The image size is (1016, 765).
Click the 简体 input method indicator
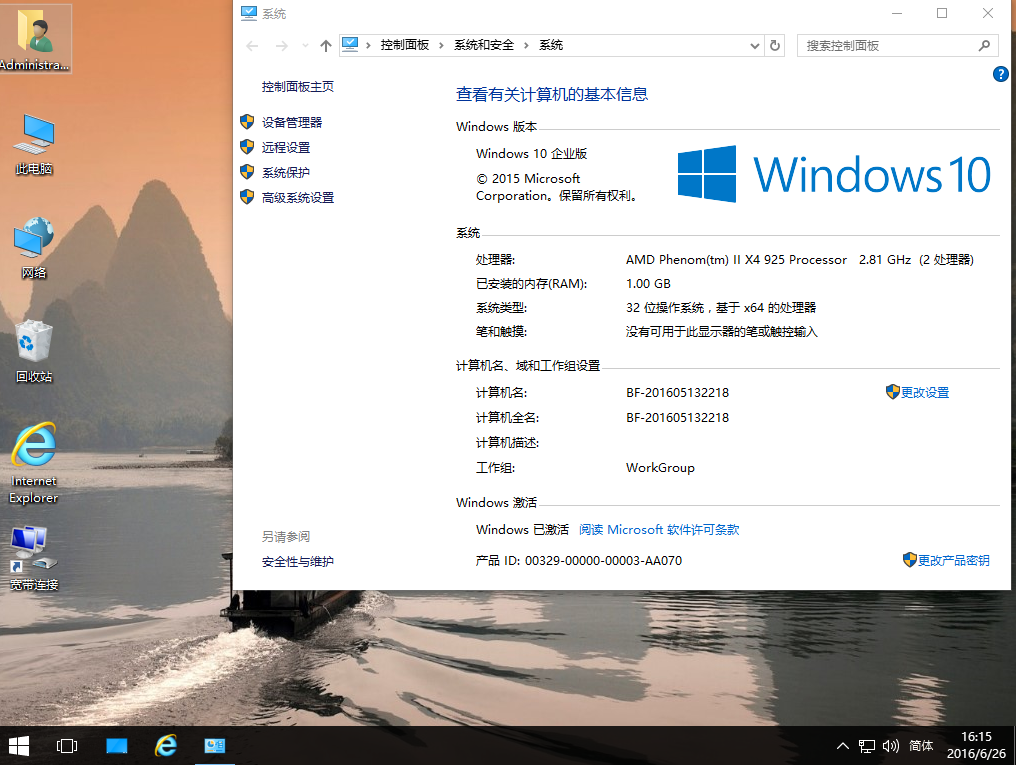click(x=921, y=746)
